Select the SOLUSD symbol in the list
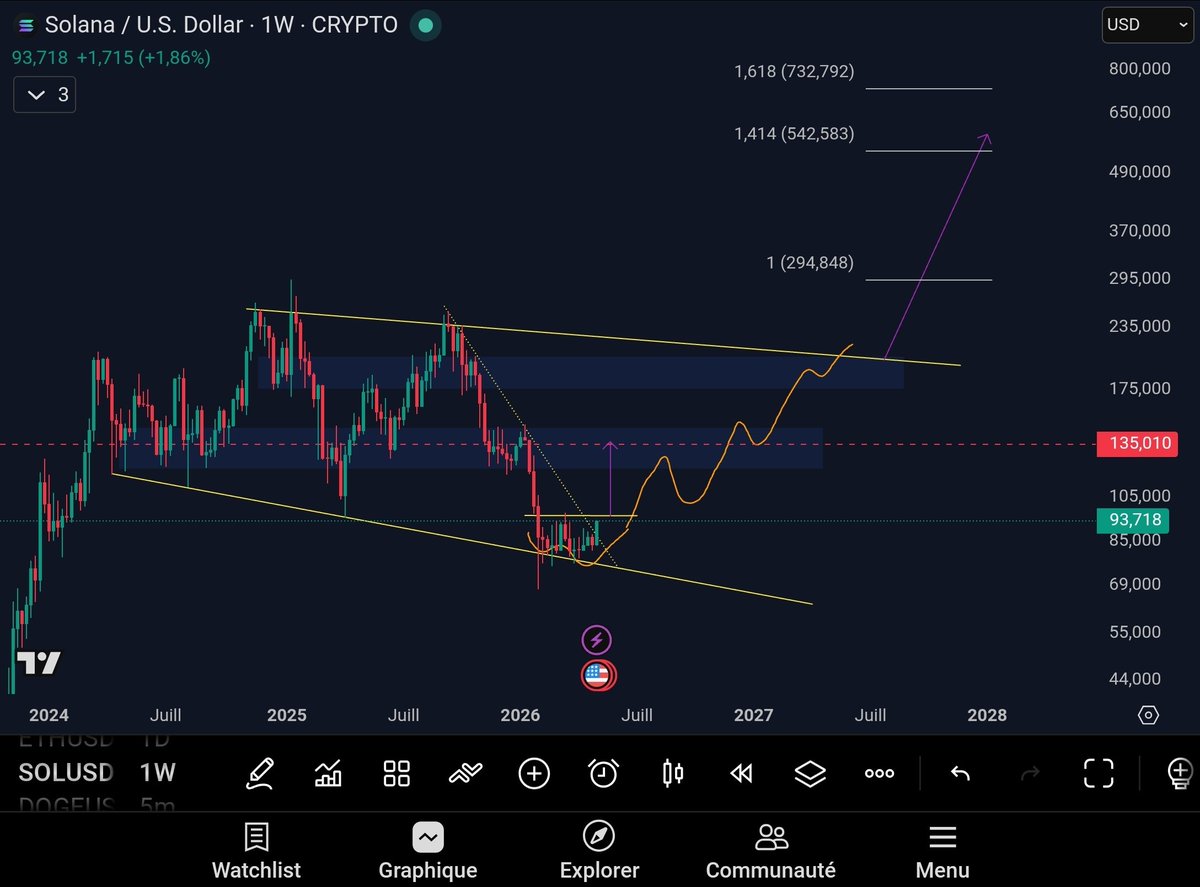The image size is (1200, 887). 65,772
